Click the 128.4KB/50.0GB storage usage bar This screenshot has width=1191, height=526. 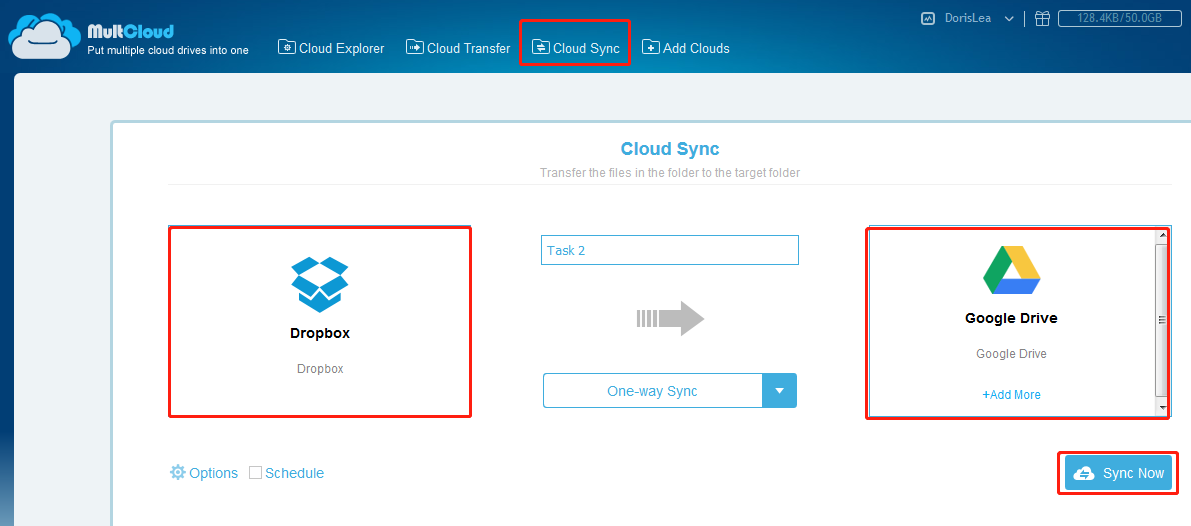(1119, 18)
